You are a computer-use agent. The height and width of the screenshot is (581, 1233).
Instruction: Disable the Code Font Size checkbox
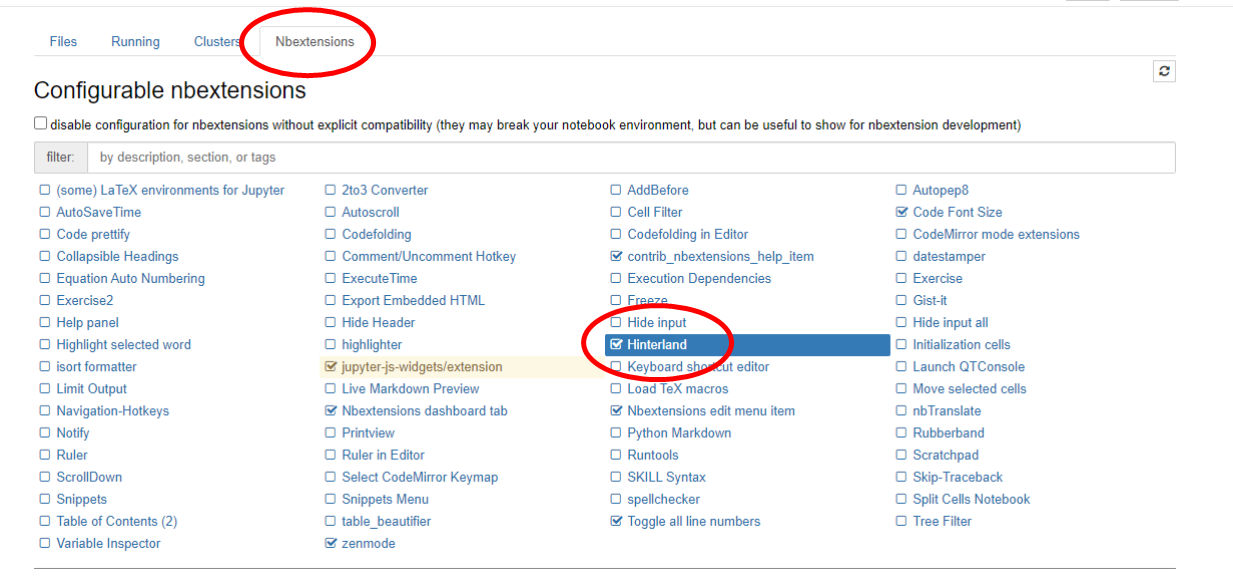click(x=902, y=212)
